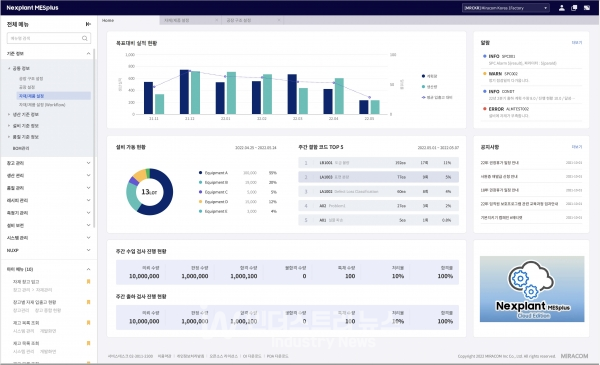This screenshot has height=365, width=600.
Task: Click the Nexplant MESplus logo in header
Action: point(33,8)
